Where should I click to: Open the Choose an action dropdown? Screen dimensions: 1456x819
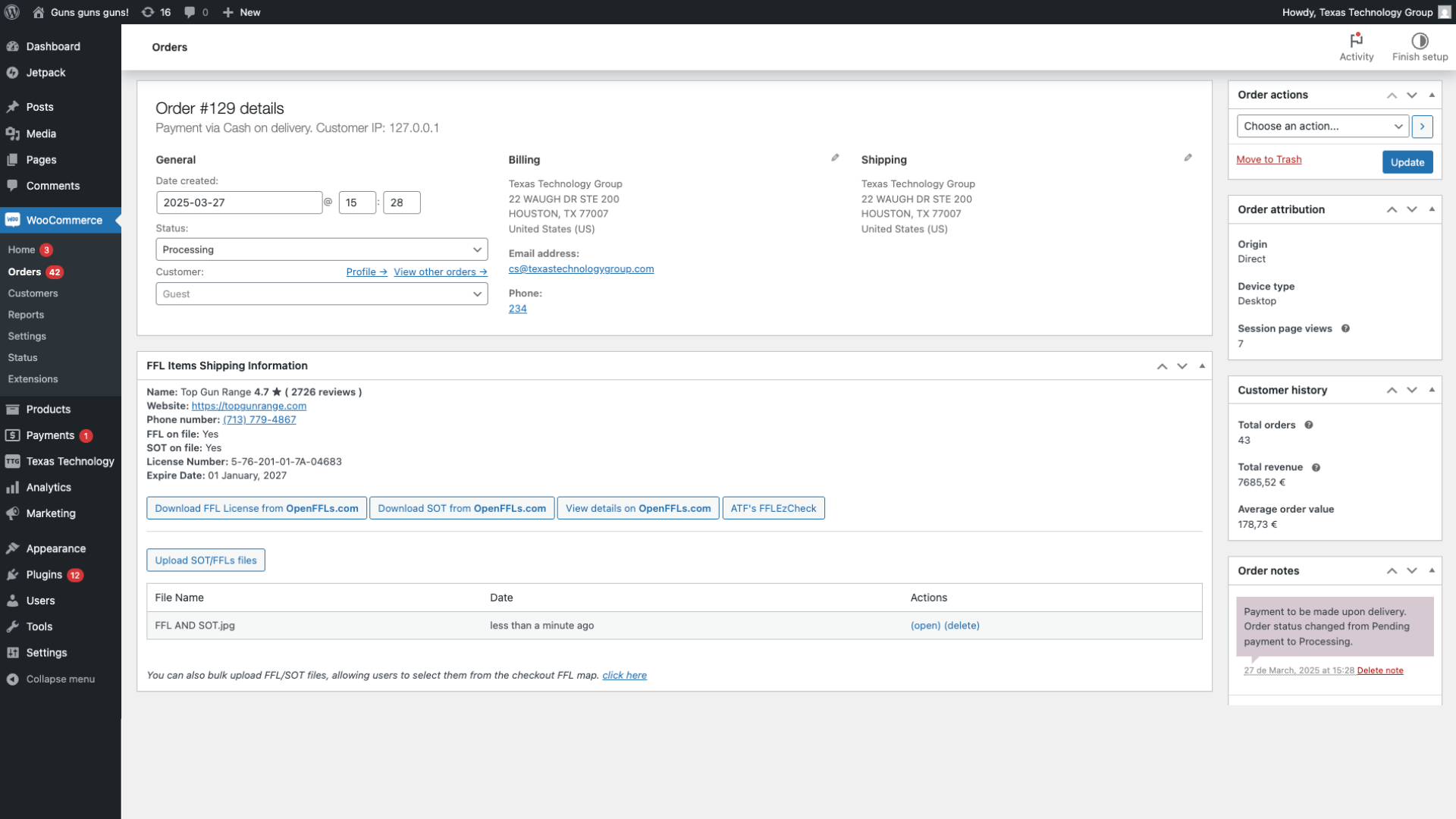[1323, 126]
